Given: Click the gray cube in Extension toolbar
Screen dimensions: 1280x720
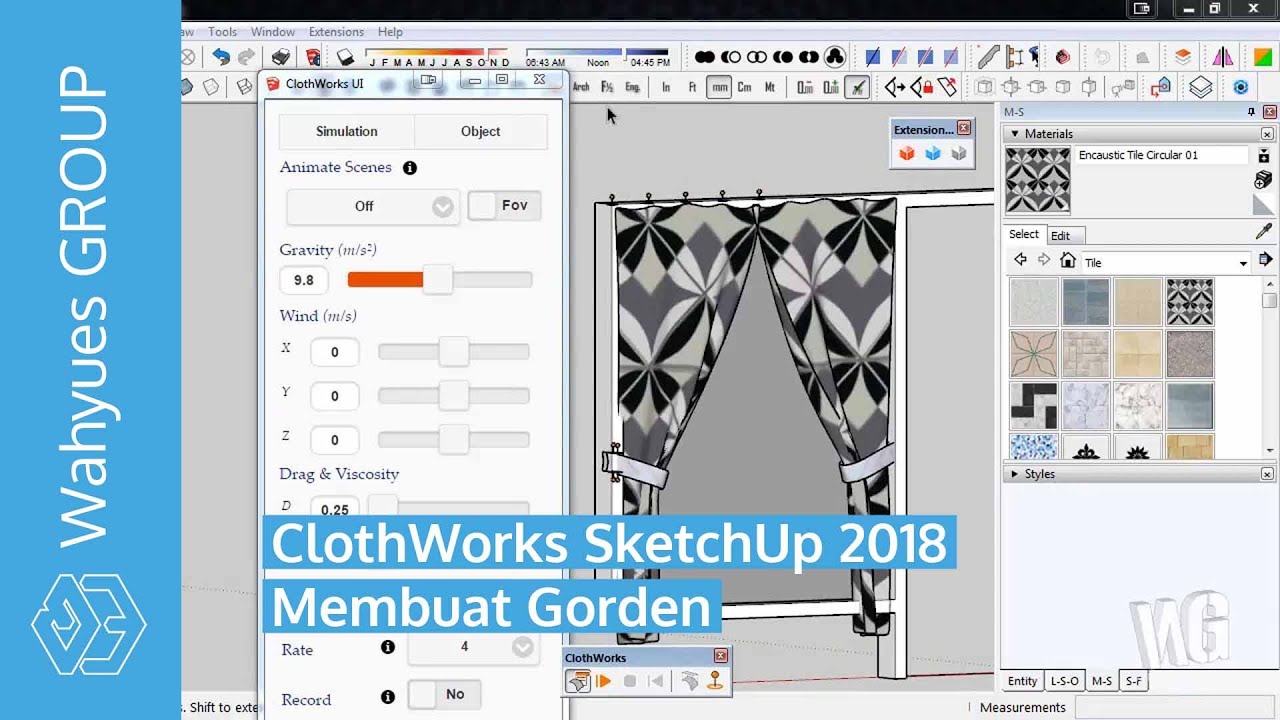Looking at the screenshot, I should point(959,153).
